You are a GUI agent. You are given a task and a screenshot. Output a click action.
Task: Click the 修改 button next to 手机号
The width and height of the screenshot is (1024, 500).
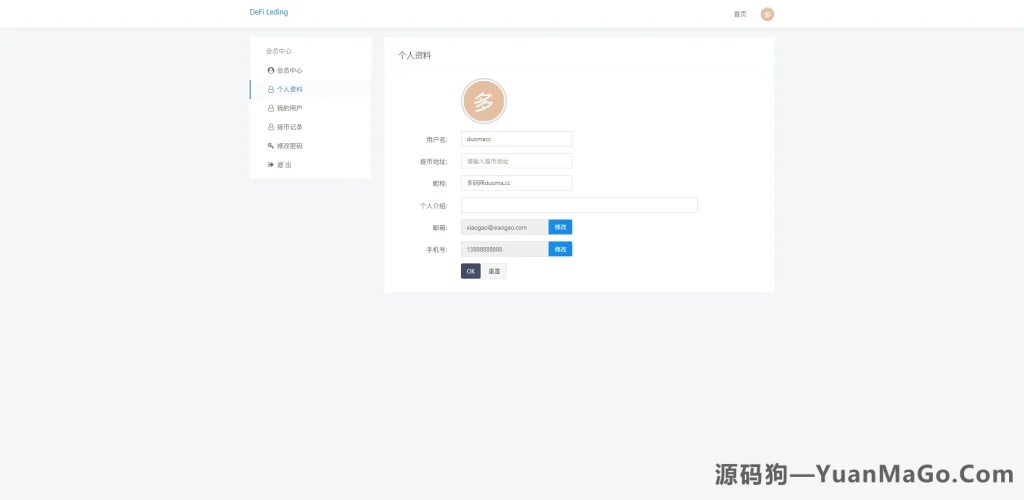coord(560,249)
